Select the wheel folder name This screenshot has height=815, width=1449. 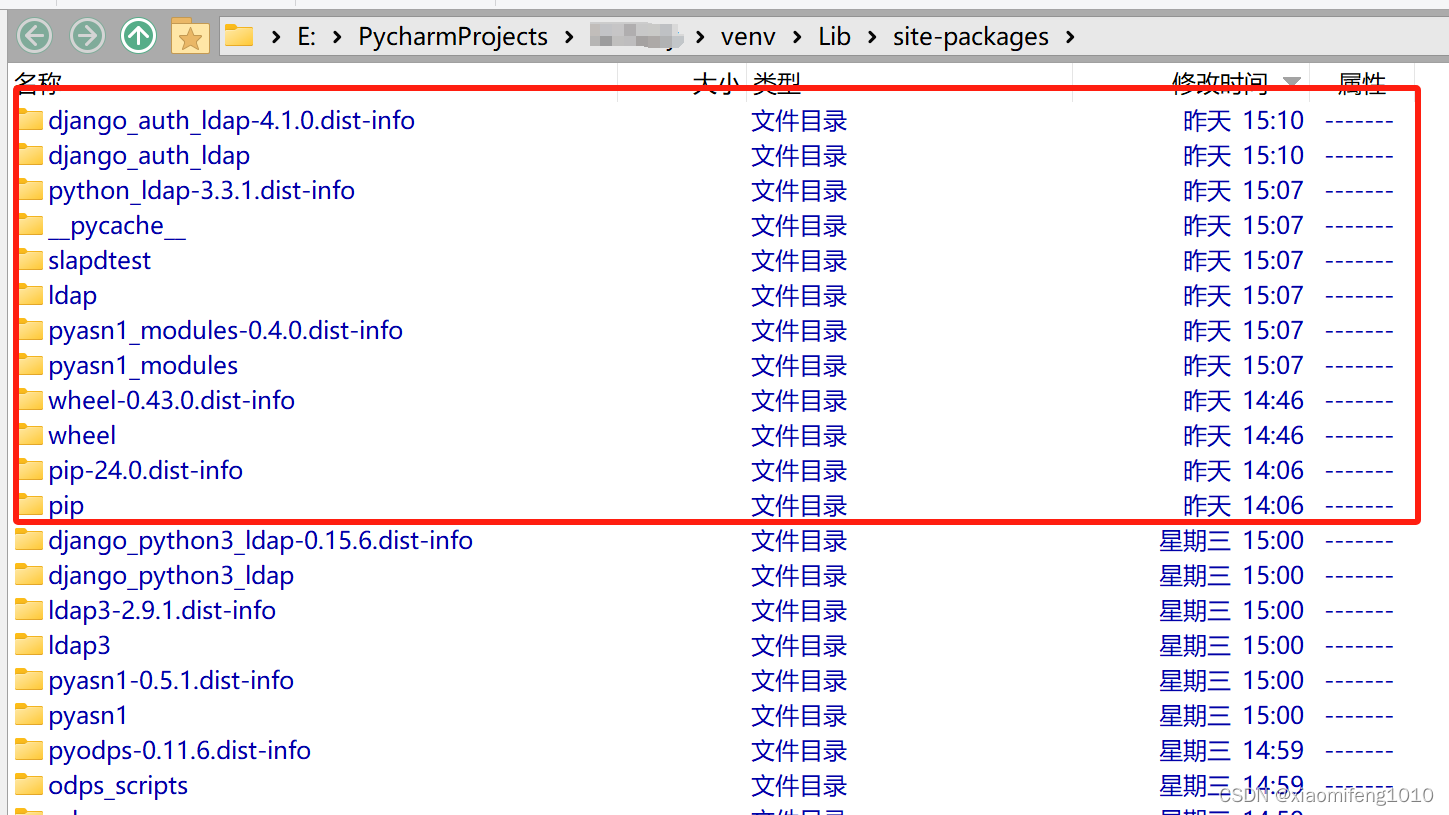[82, 436]
